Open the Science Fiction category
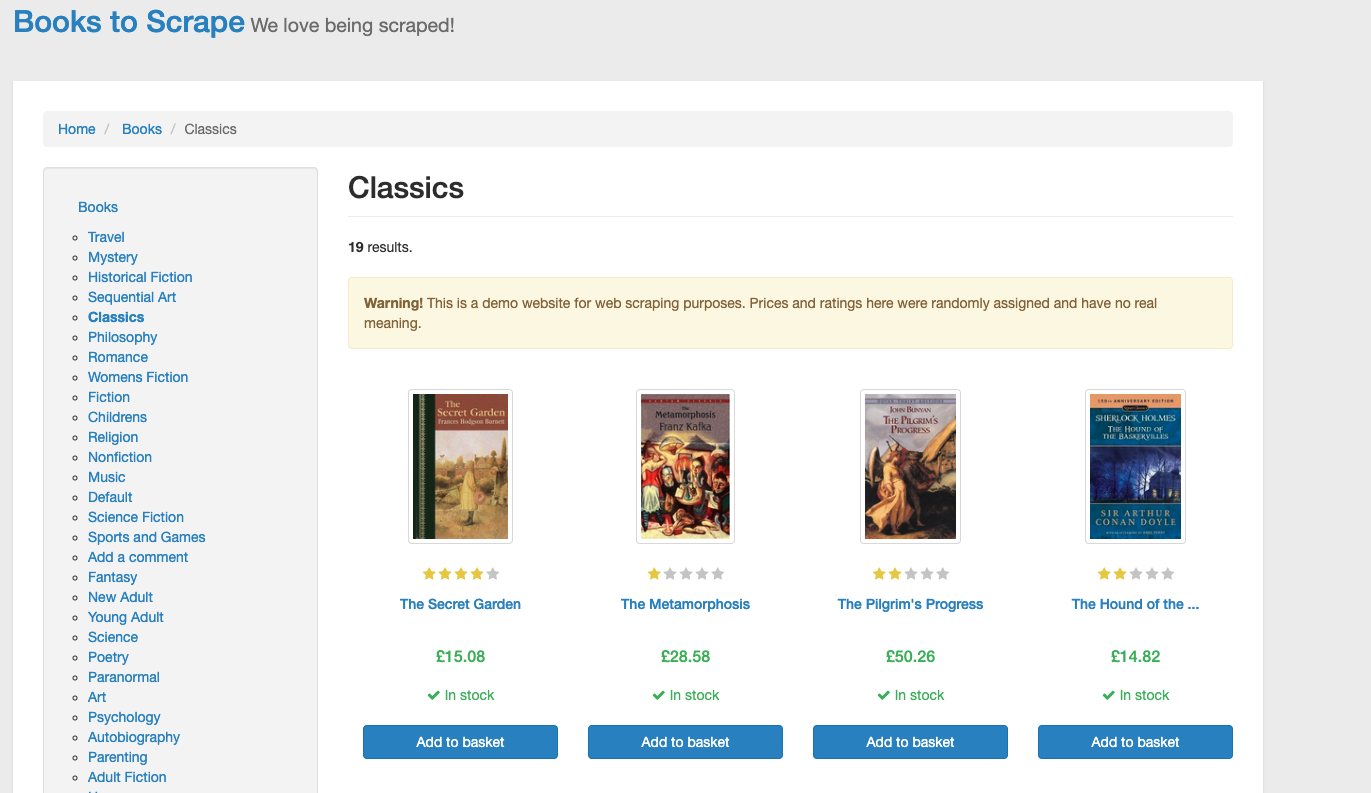The width and height of the screenshot is (1371, 793). point(135,517)
